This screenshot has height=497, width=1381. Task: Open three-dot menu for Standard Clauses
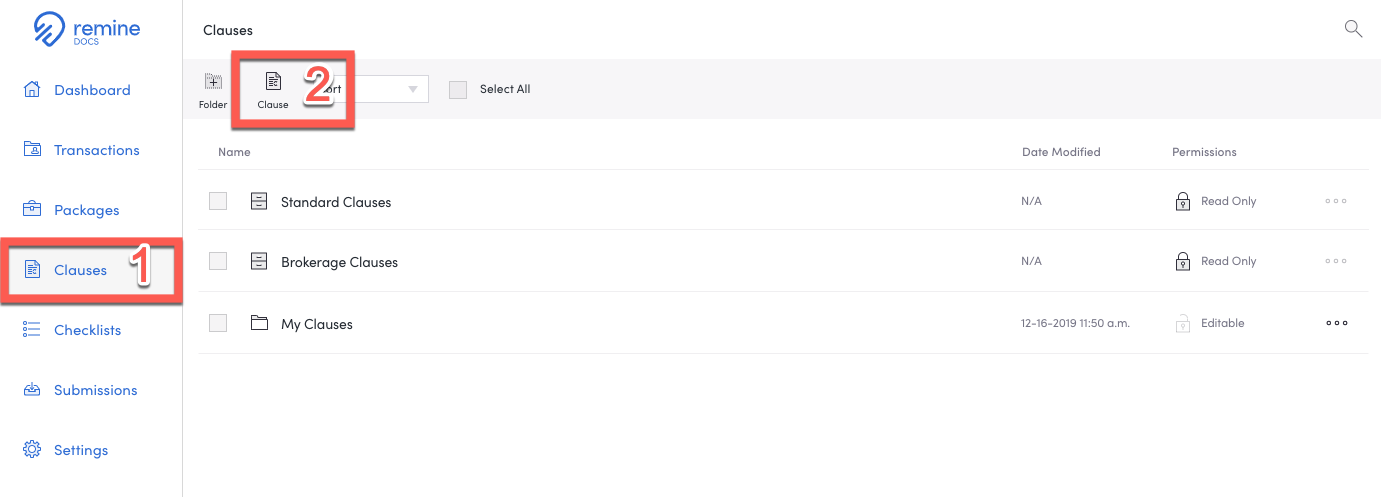coord(1336,201)
